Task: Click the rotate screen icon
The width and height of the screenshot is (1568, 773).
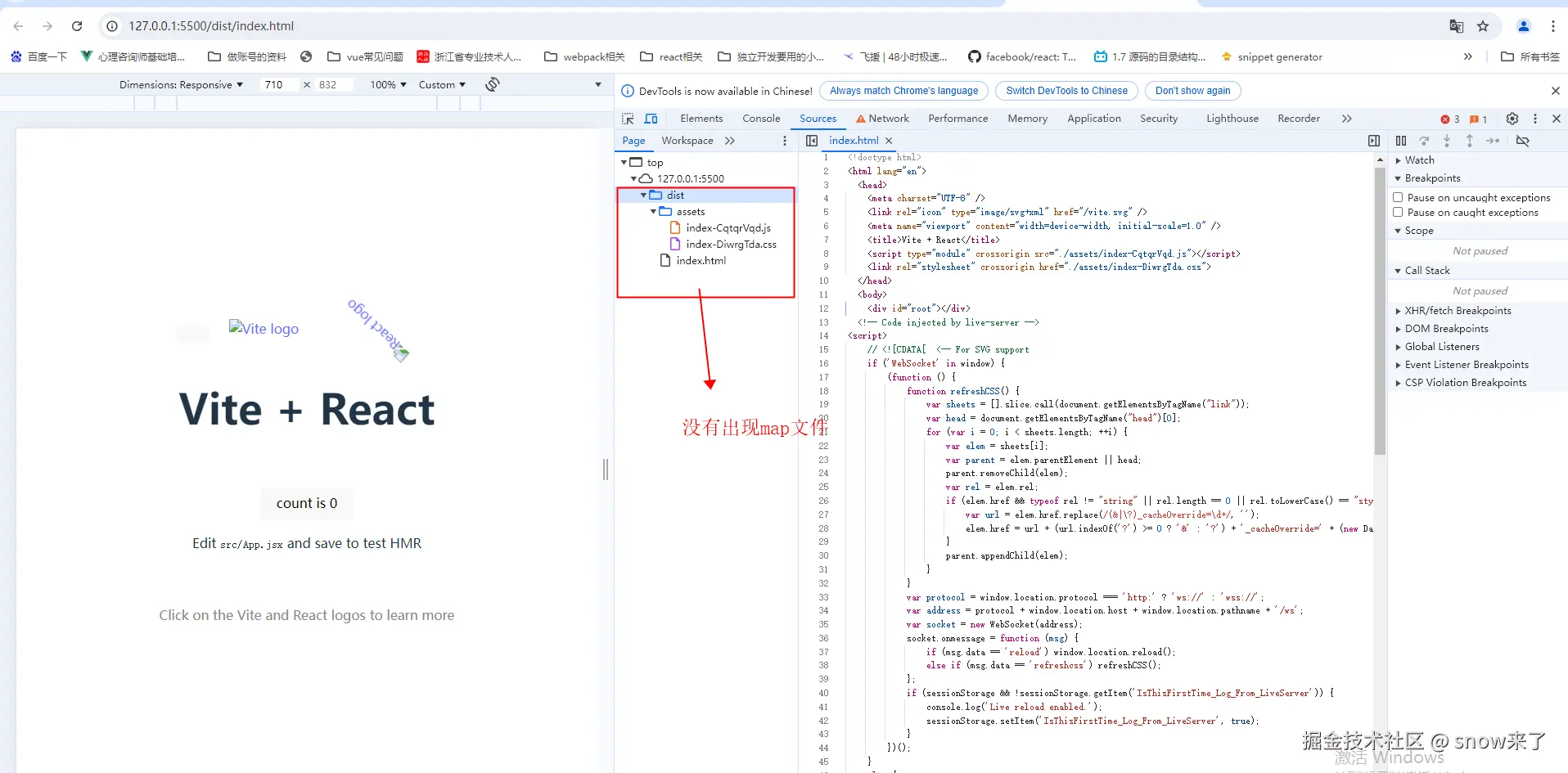Action: (492, 84)
